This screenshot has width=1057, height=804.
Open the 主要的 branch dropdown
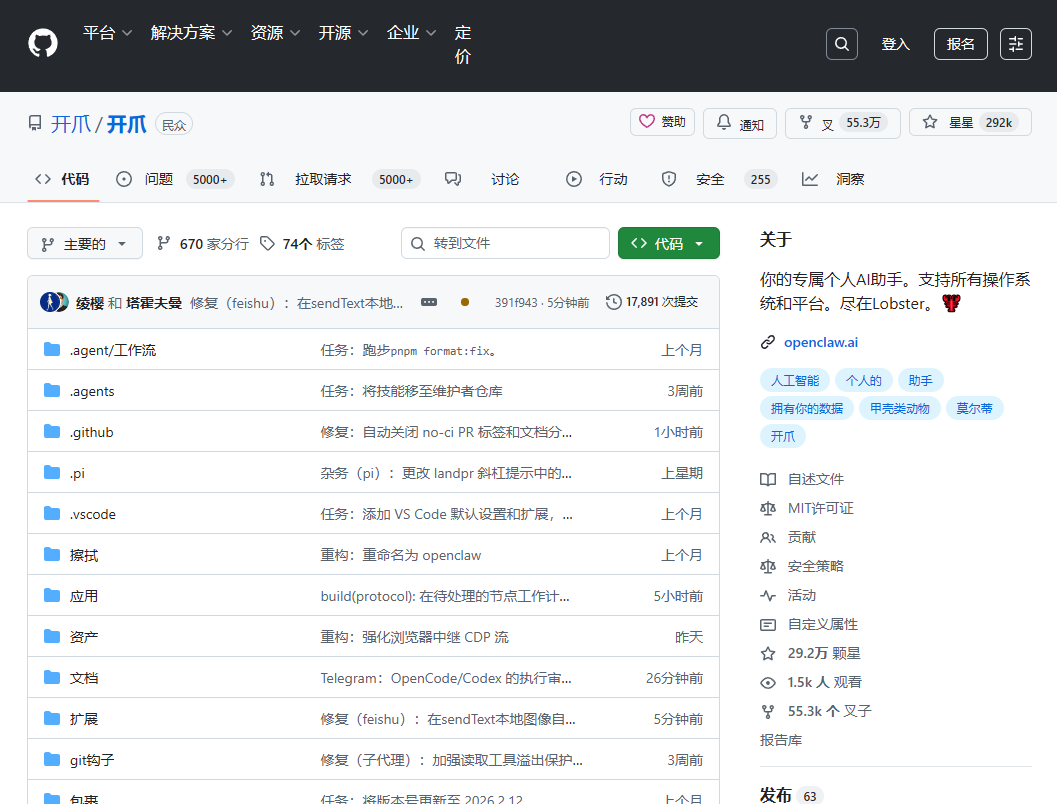[85, 243]
